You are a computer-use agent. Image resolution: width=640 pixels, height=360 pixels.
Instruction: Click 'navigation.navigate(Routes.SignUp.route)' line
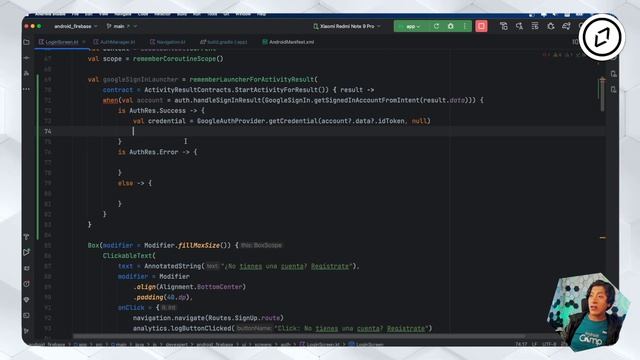(208, 318)
